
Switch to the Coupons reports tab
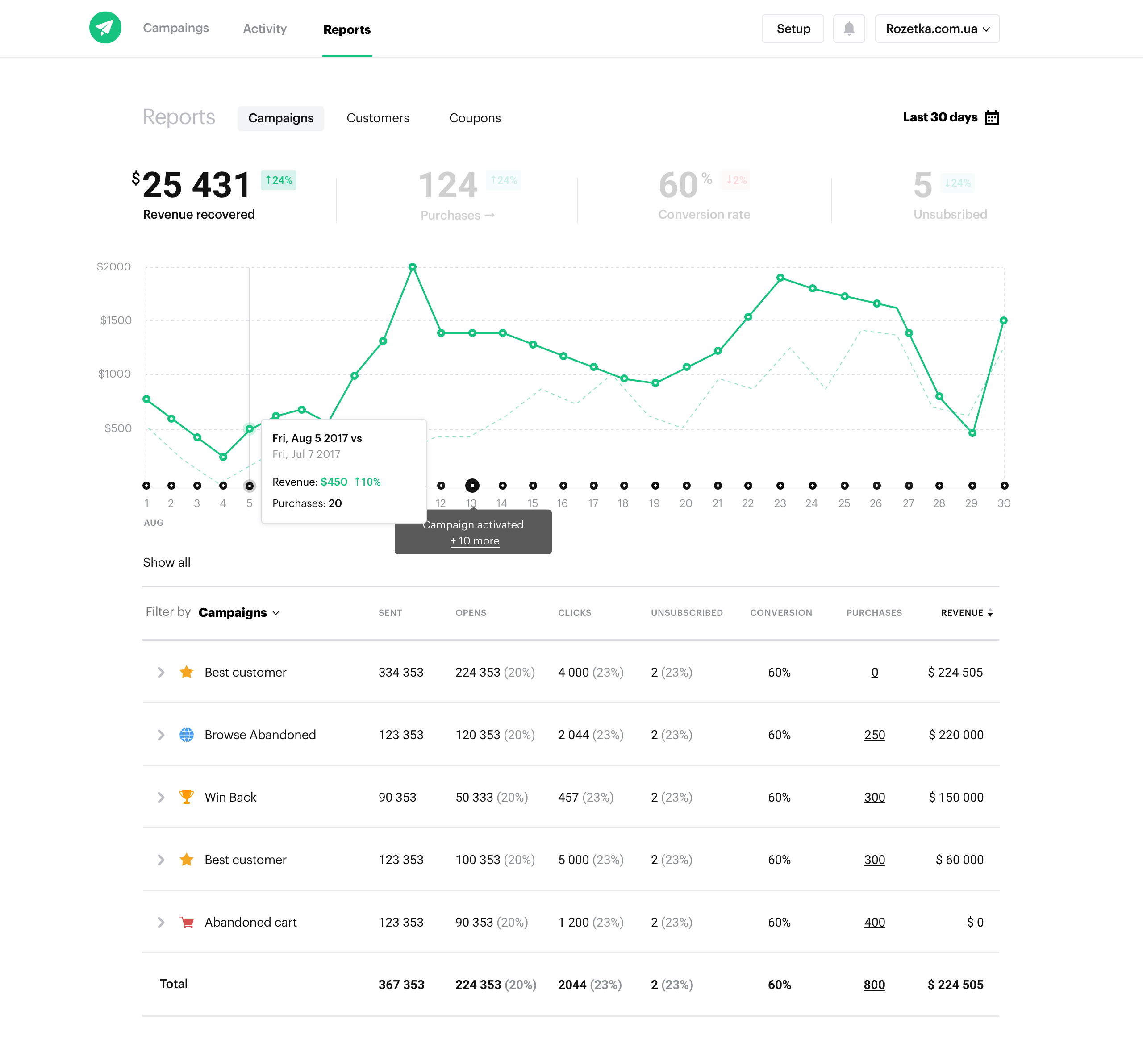coord(475,118)
